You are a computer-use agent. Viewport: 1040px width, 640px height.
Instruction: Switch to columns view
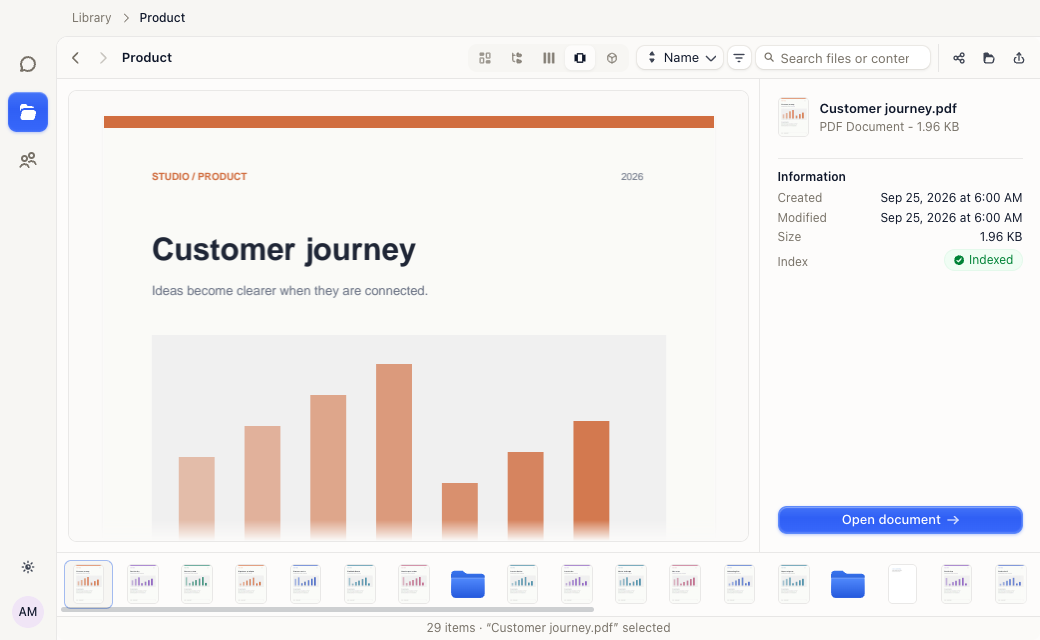point(549,58)
